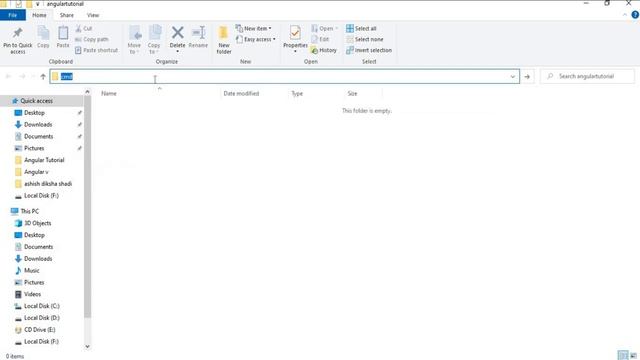Click the Rename icon
This screenshot has width=640, height=360.
click(198, 33)
